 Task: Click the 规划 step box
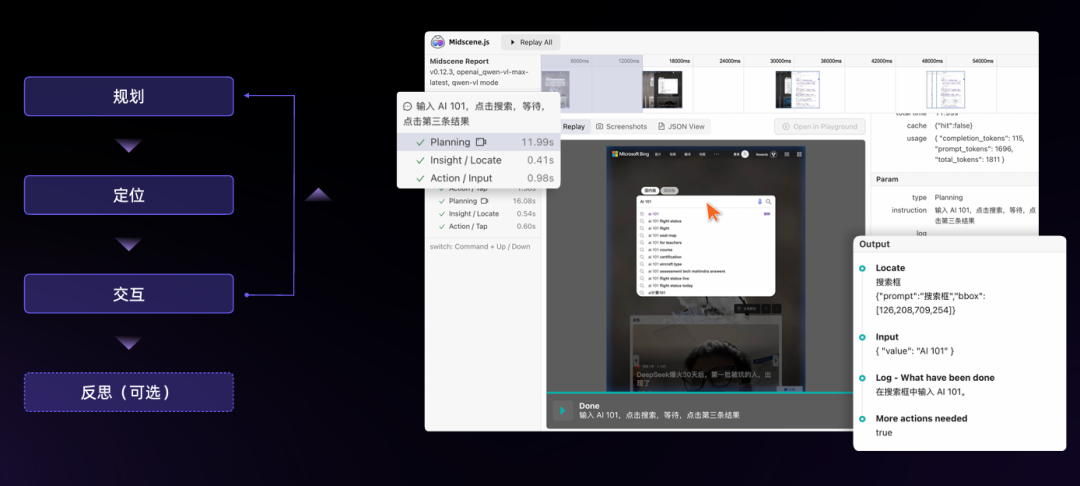(129, 96)
